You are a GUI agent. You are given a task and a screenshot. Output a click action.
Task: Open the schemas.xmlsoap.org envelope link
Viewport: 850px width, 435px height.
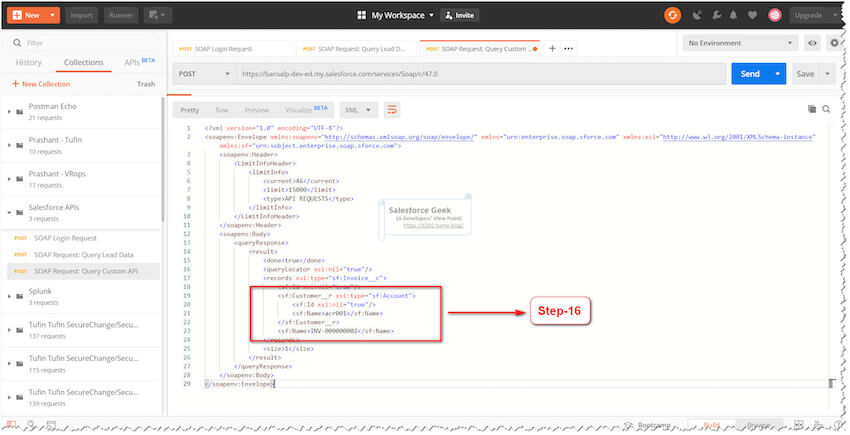click(400, 137)
